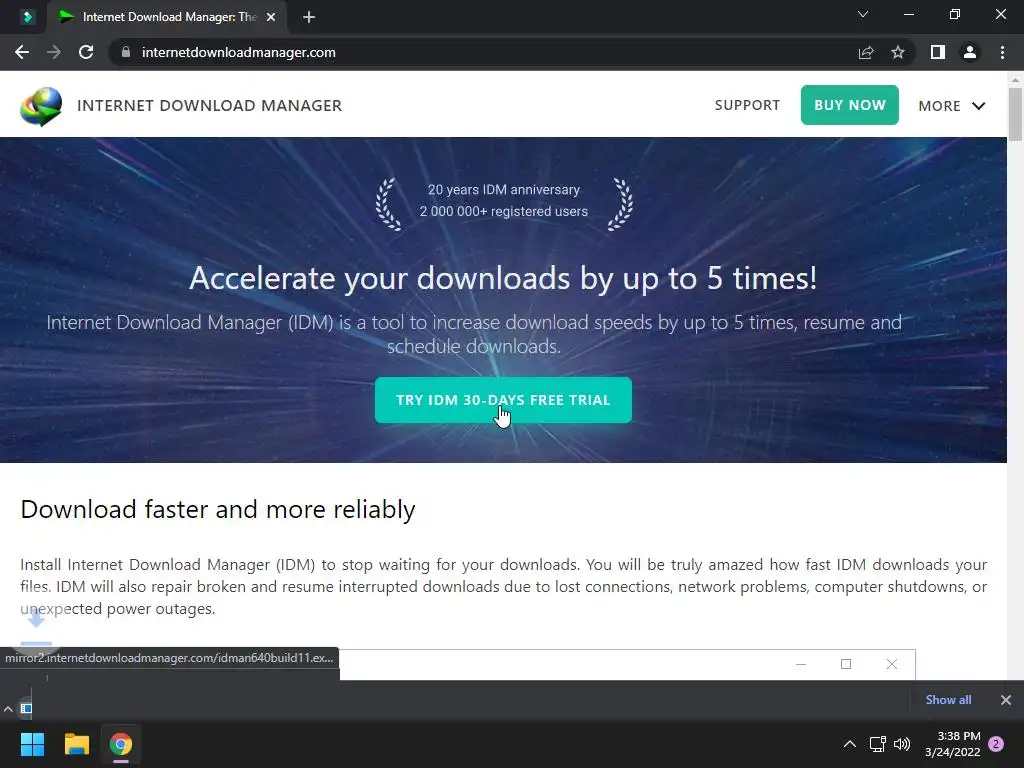Expand the MORE menu
The image size is (1024, 768).
click(952, 106)
